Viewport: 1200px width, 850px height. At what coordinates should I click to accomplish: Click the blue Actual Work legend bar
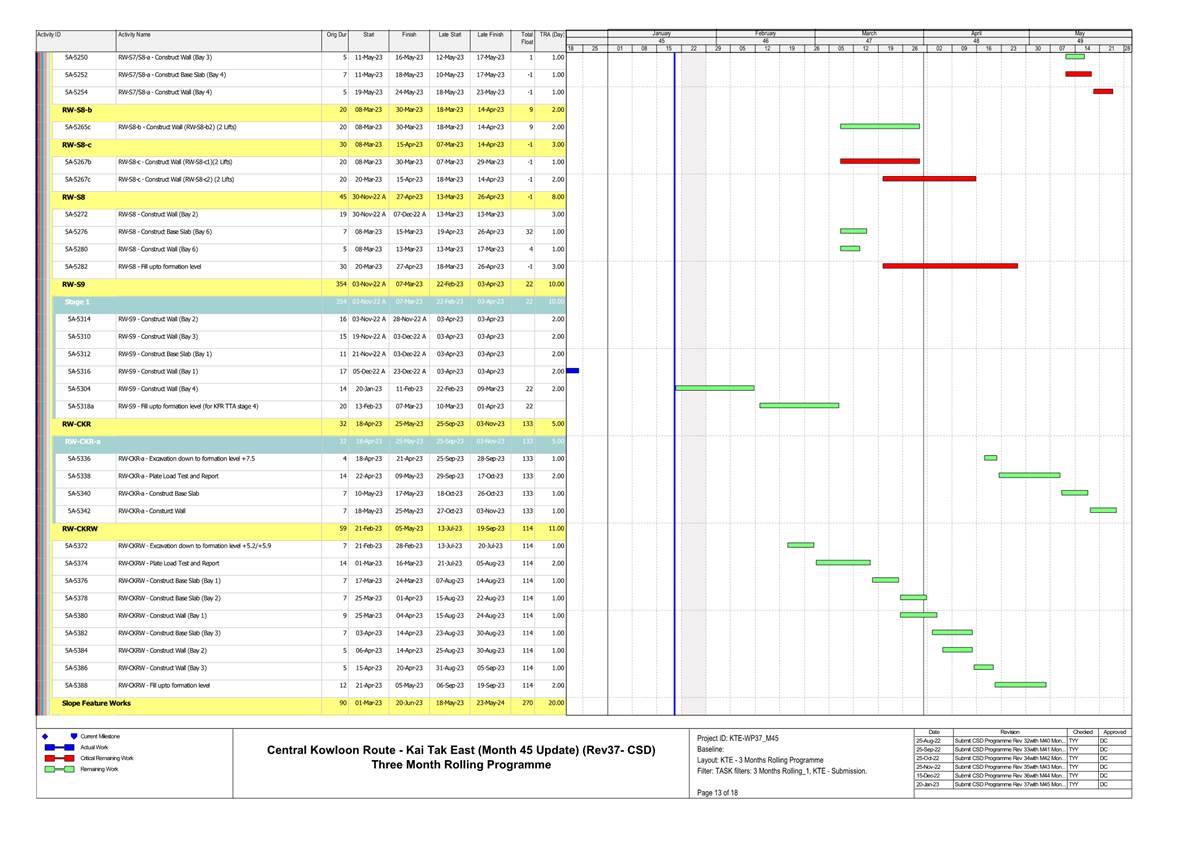tap(55, 747)
